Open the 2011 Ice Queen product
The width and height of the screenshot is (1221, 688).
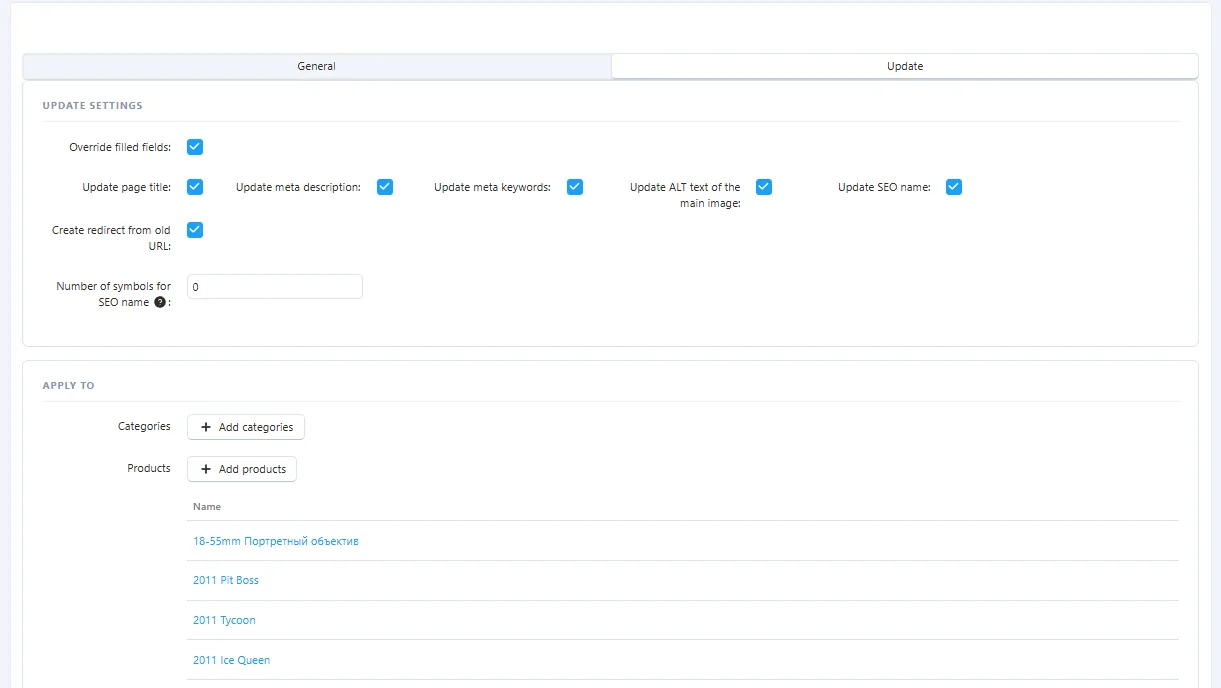231,660
